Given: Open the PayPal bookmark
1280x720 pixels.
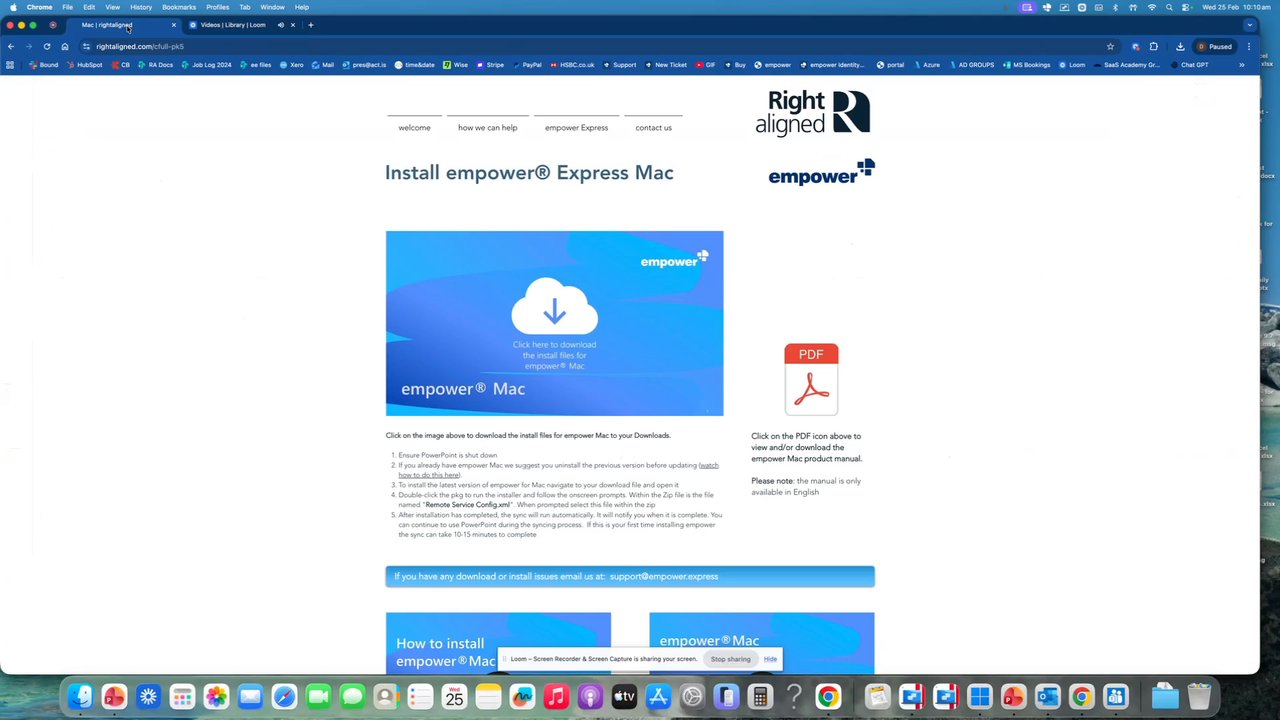Looking at the screenshot, I should coord(527,65).
